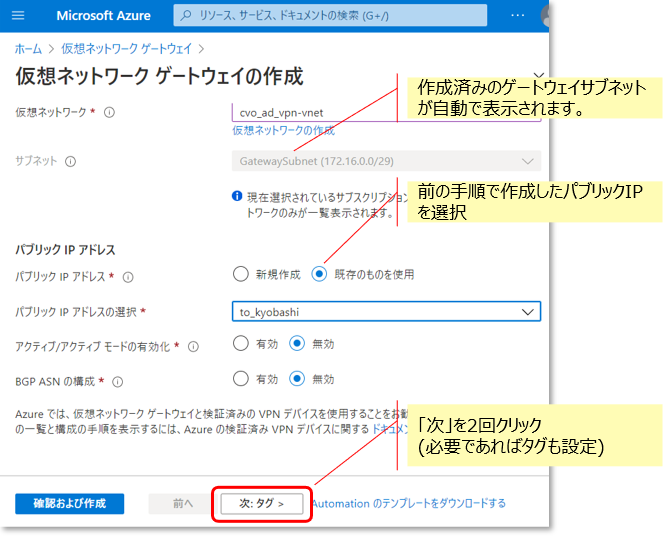
Task: Open the GatewaySubnet subnet dropdown
Action: 387,161
